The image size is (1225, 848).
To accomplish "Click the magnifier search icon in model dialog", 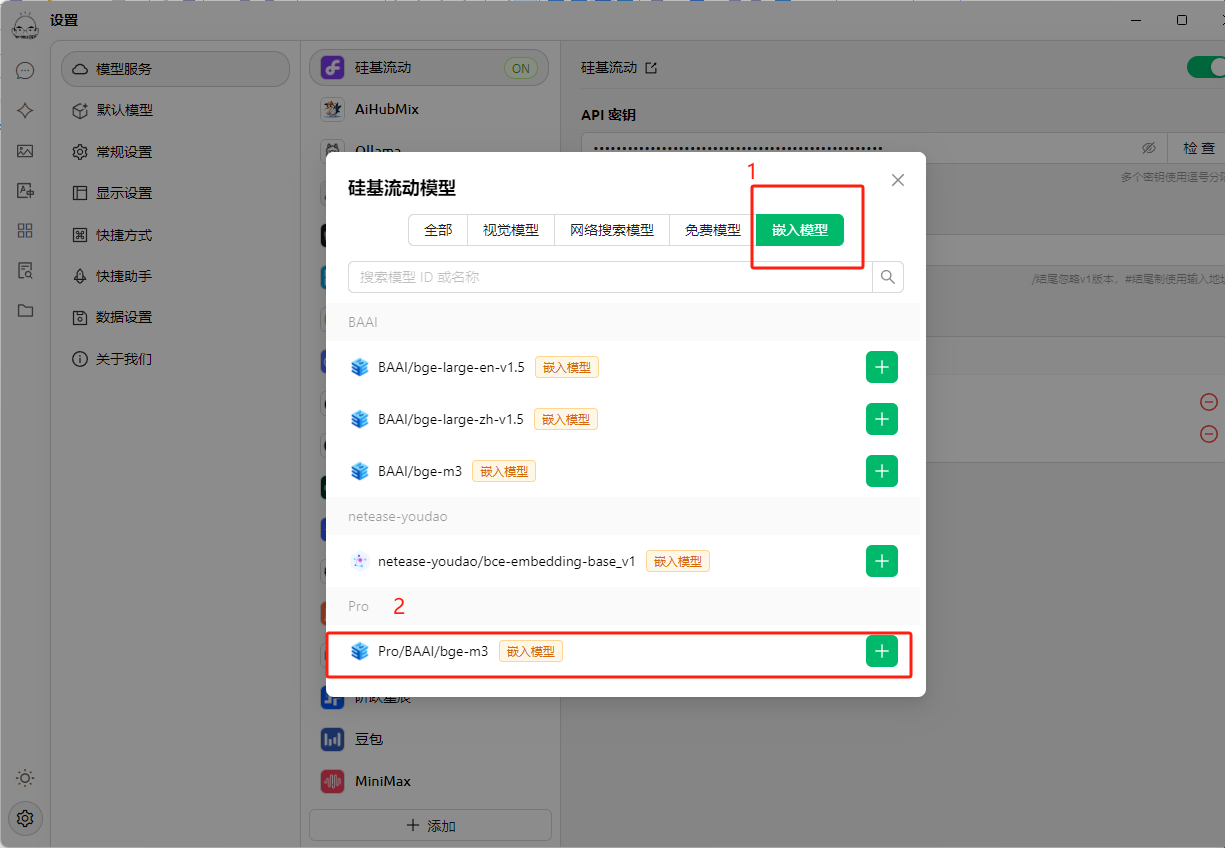I will pyautogui.click(x=888, y=277).
